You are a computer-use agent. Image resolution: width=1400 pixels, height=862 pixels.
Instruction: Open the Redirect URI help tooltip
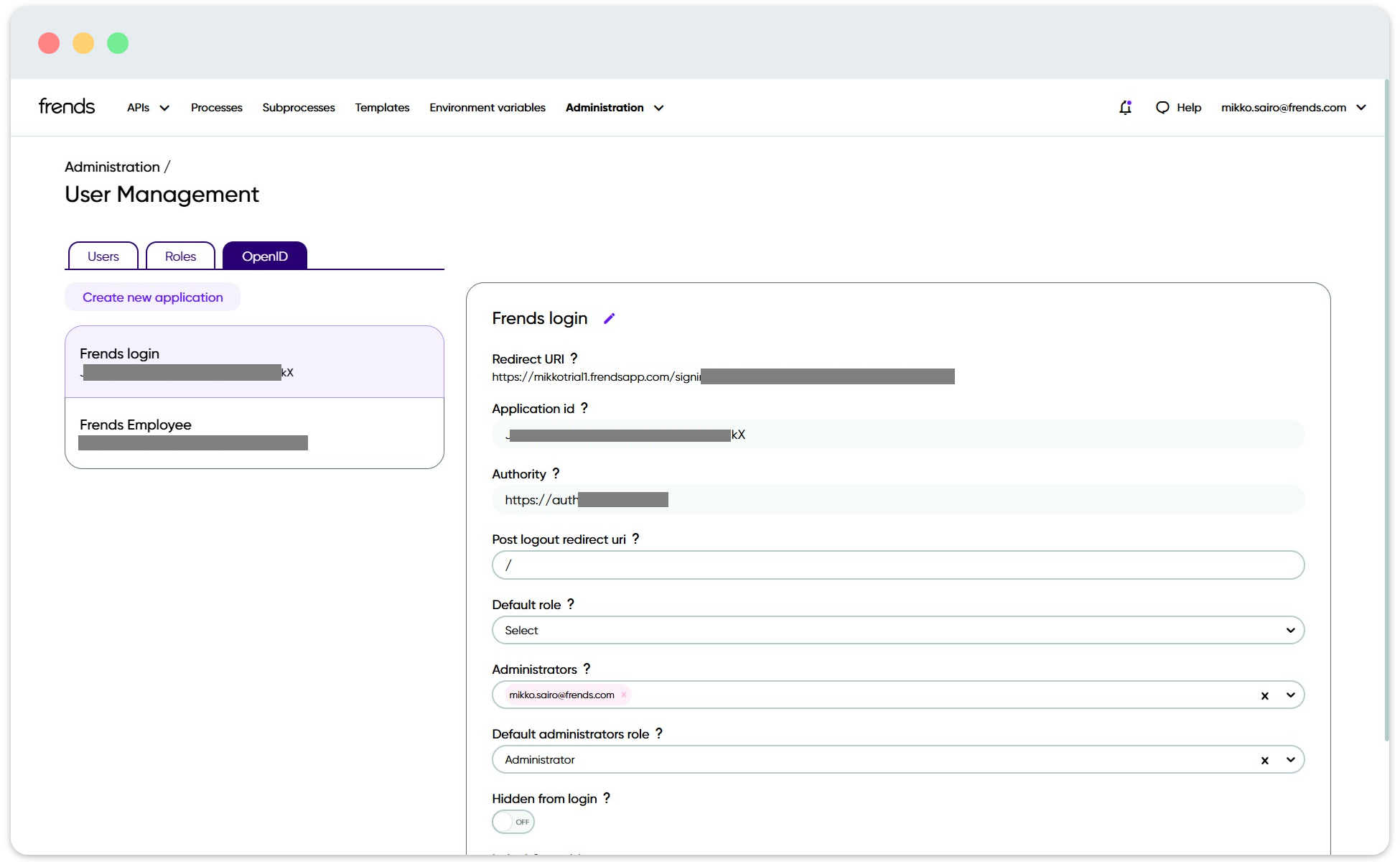(574, 357)
